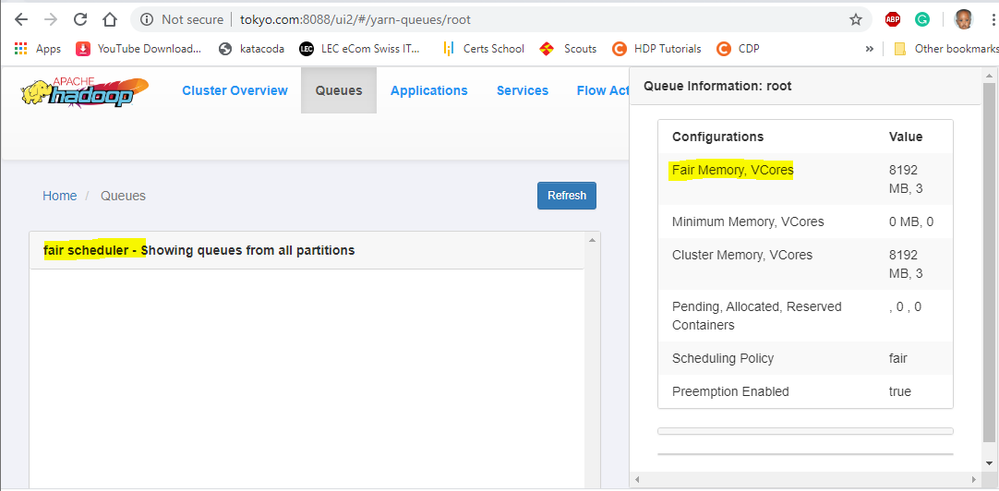The height and width of the screenshot is (491, 999).
Task: Follow the Home breadcrumb link
Action: (59, 196)
